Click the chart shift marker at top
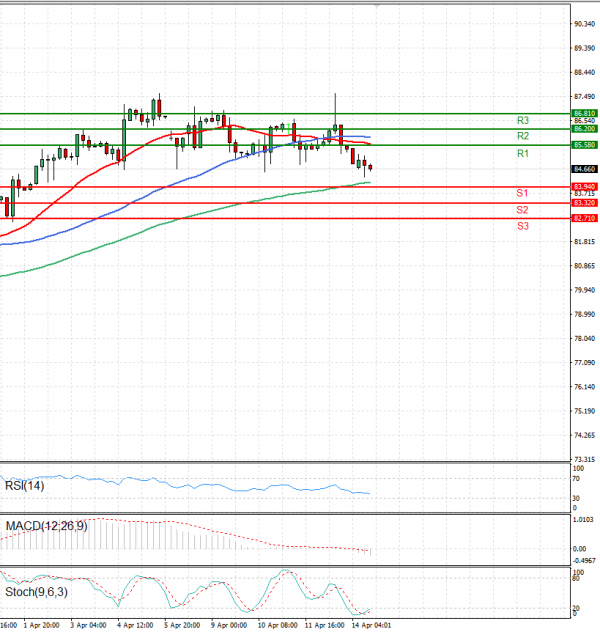600x632 pixels. (x=377, y=6)
